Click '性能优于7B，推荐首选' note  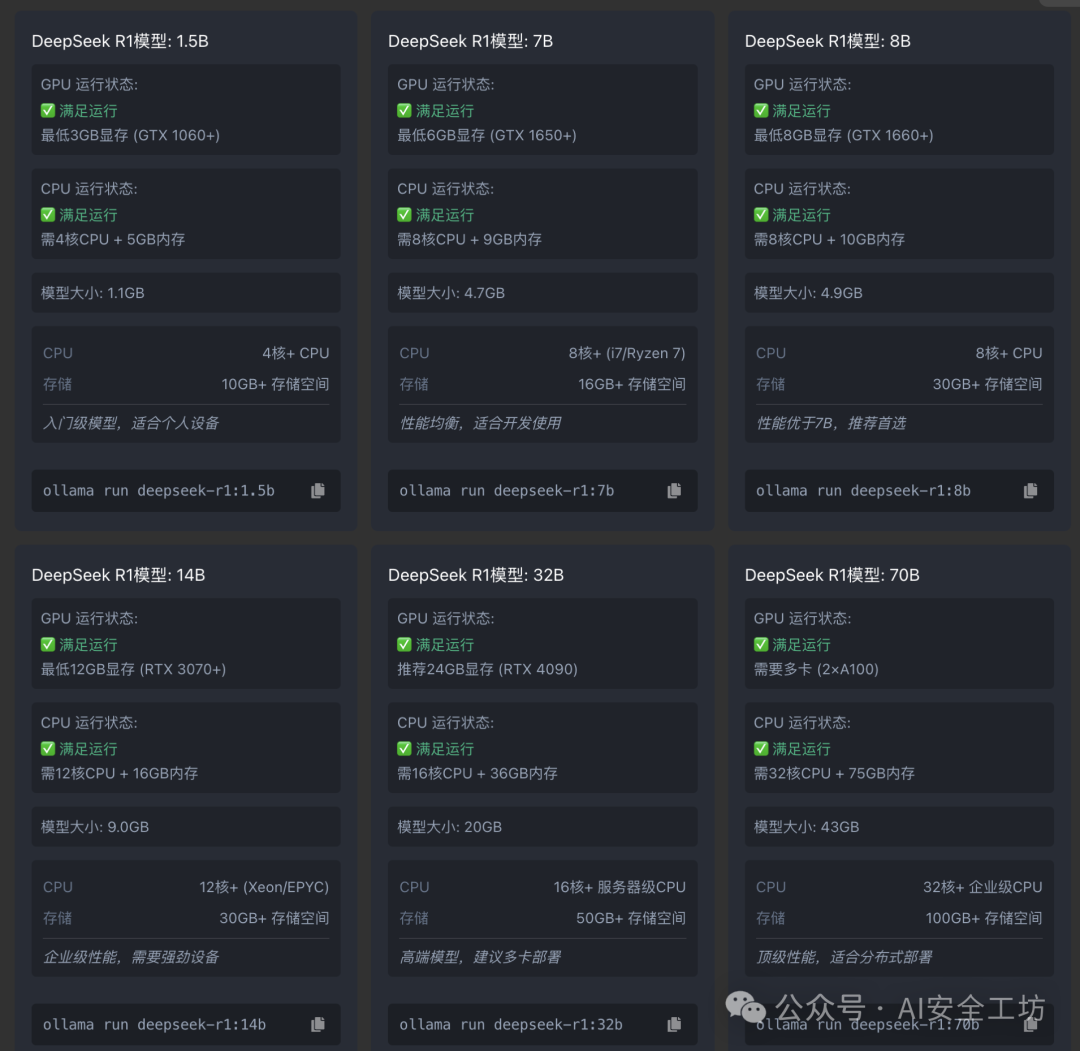coord(831,422)
